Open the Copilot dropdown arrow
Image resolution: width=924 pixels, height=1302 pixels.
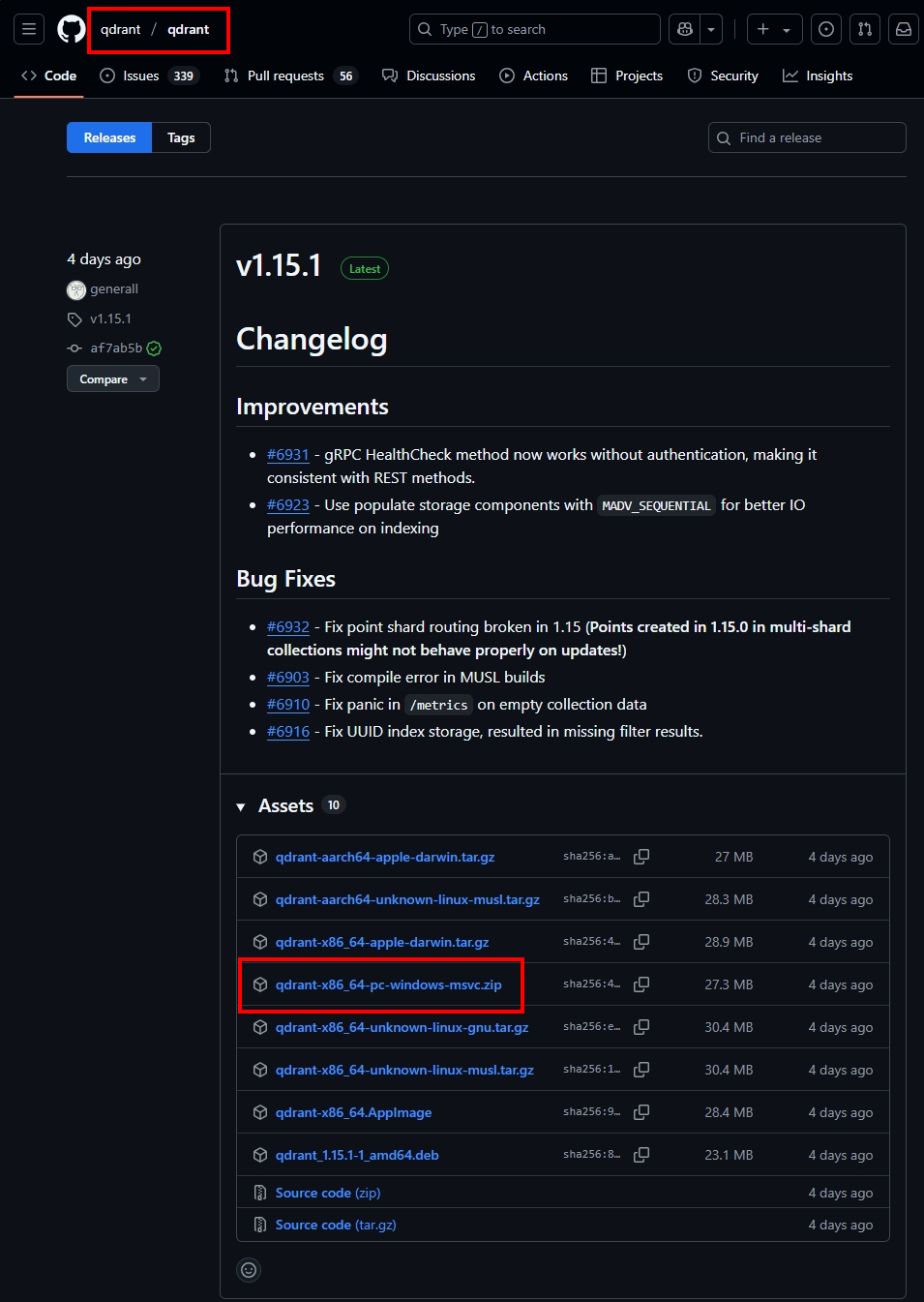point(711,29)
